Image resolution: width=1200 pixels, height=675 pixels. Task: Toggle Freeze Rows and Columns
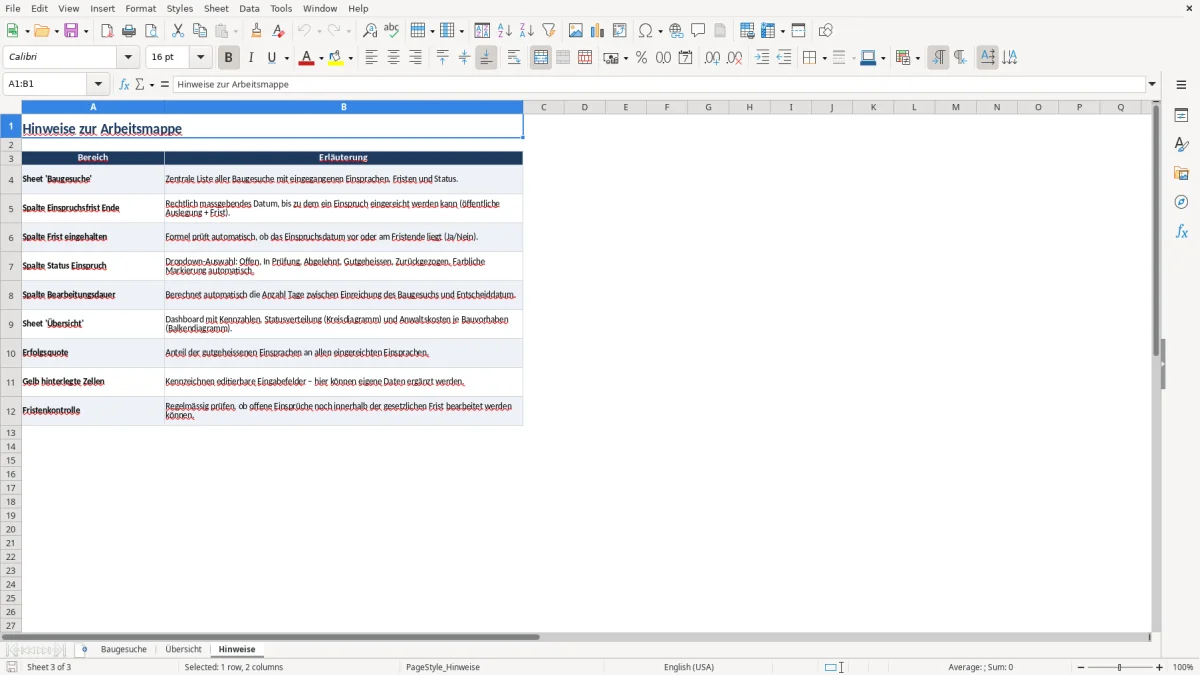coord(767,31)
